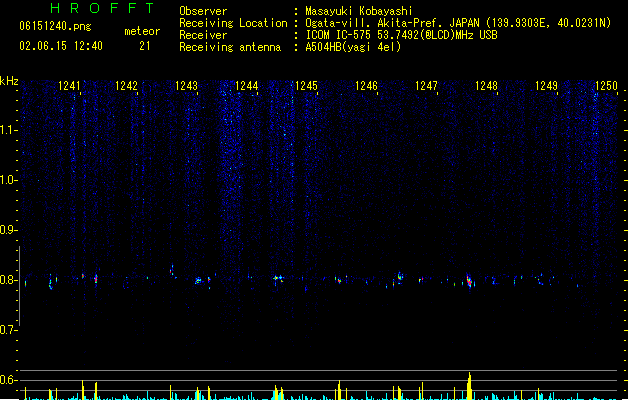The height and width of the screenshot is (400, 629).
Task: Click the strong red meteor echo before 1248
Action: point(469,280)
